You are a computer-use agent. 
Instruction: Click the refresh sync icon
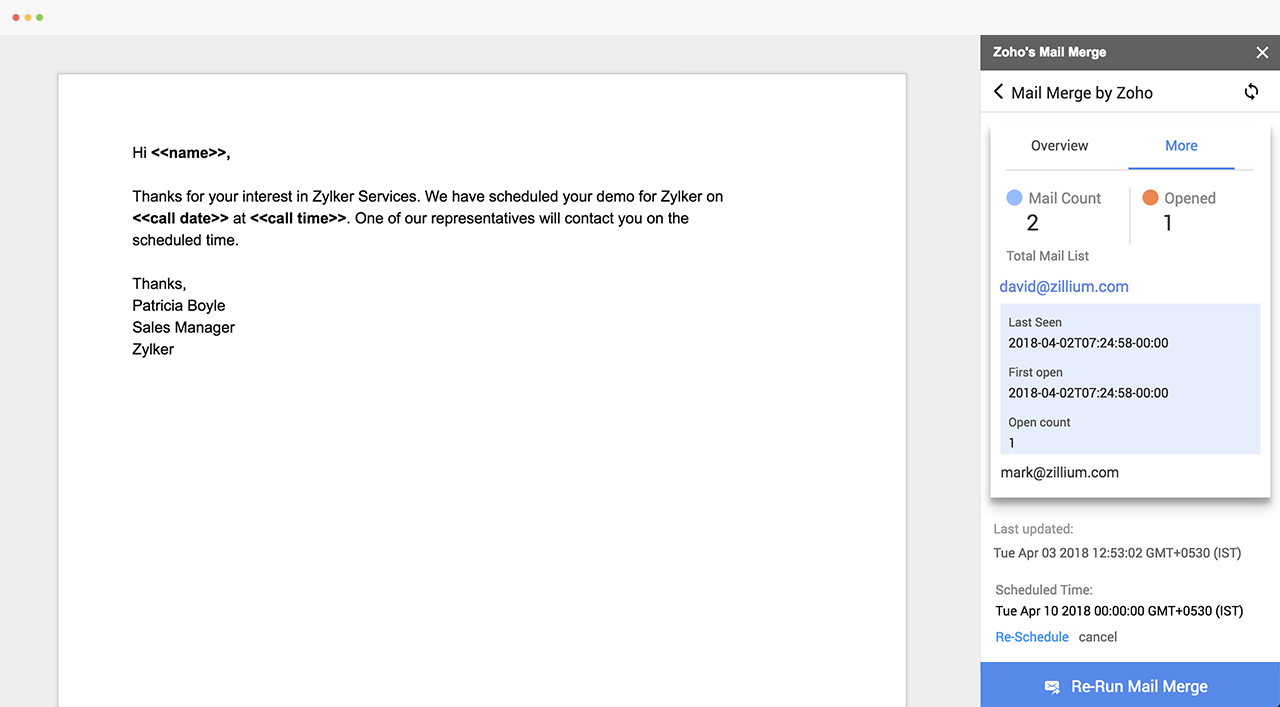pos(1251,92)
